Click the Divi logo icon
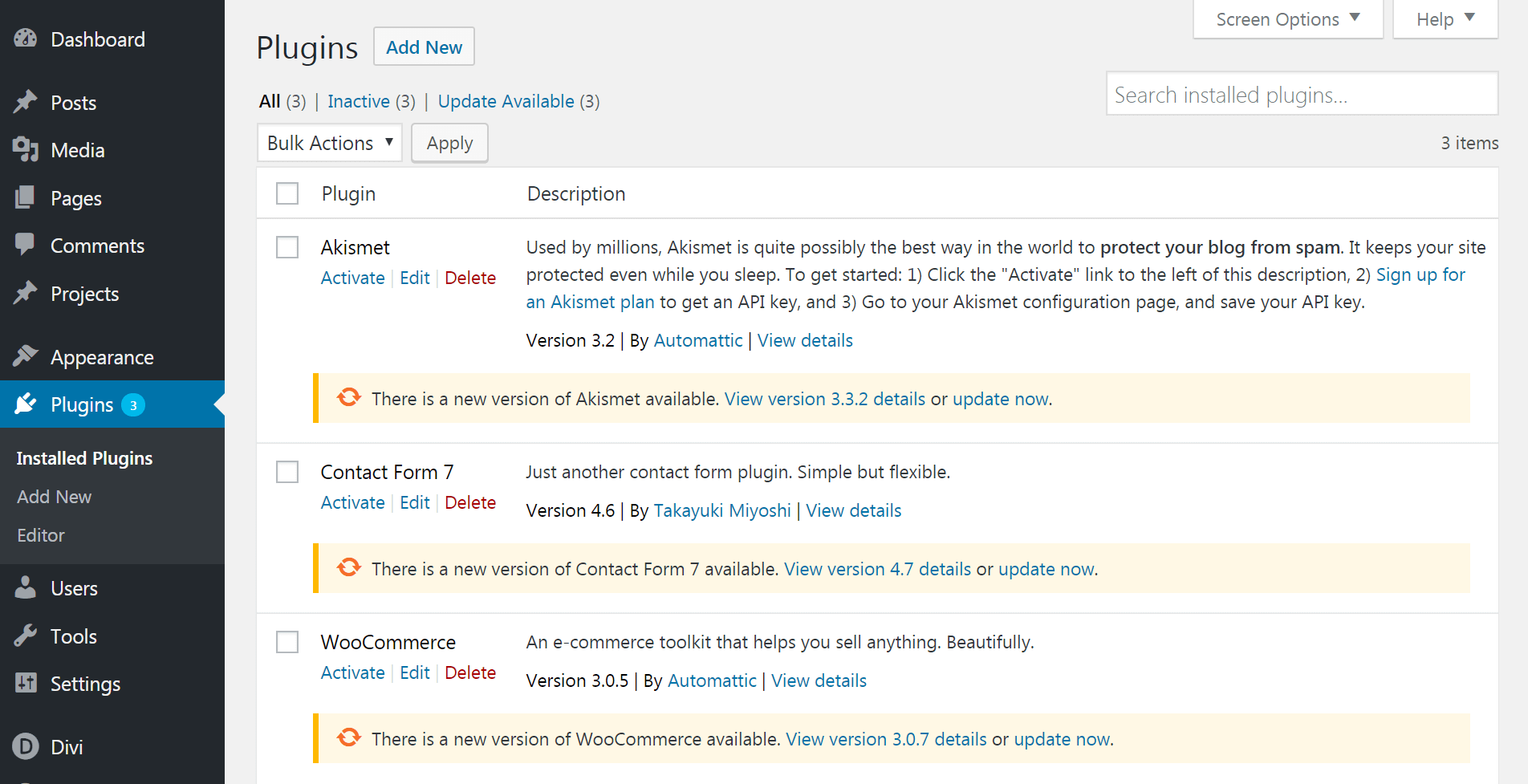 click(x=26, y=746)
